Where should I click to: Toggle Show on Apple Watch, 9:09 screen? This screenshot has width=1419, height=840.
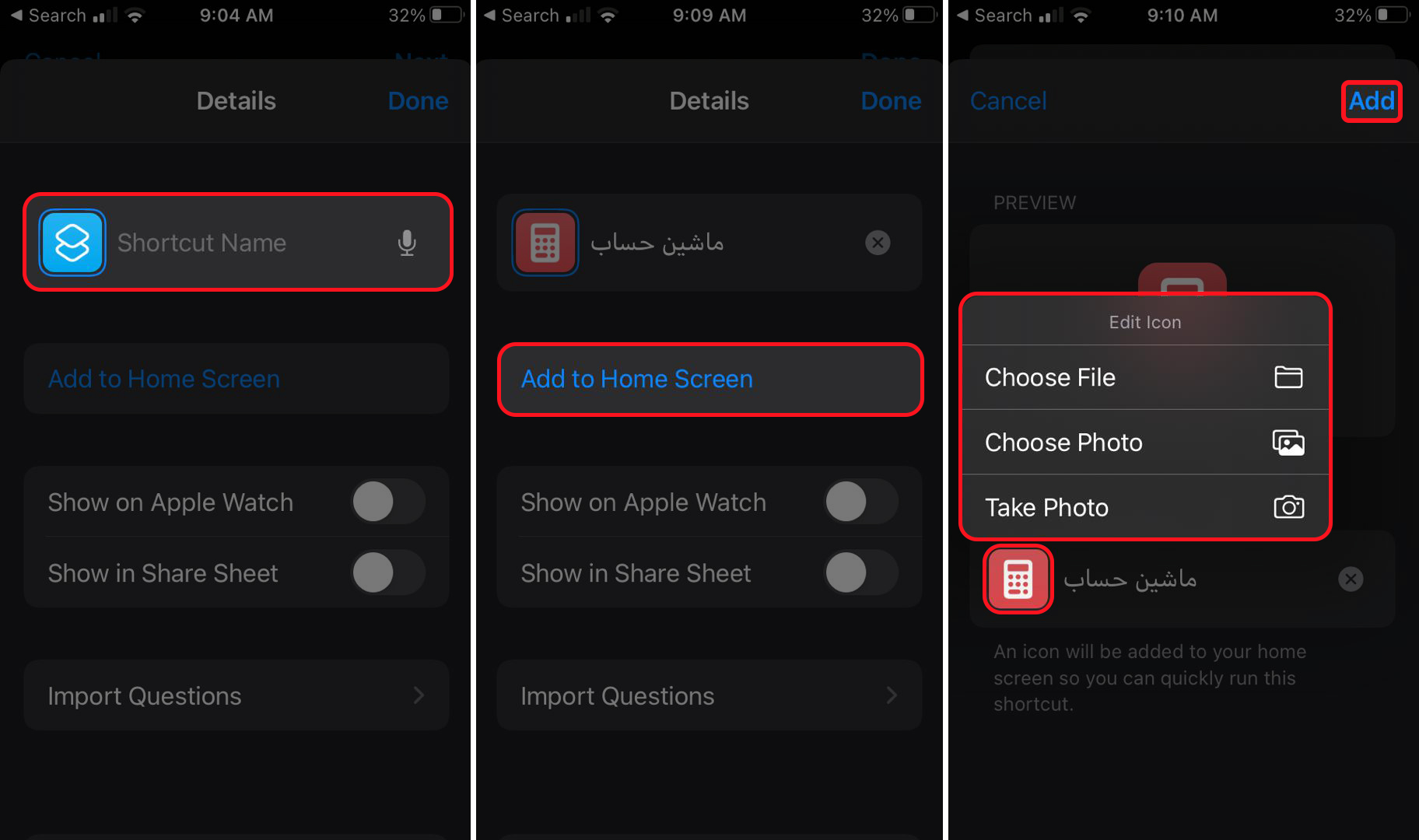point(861,502)
